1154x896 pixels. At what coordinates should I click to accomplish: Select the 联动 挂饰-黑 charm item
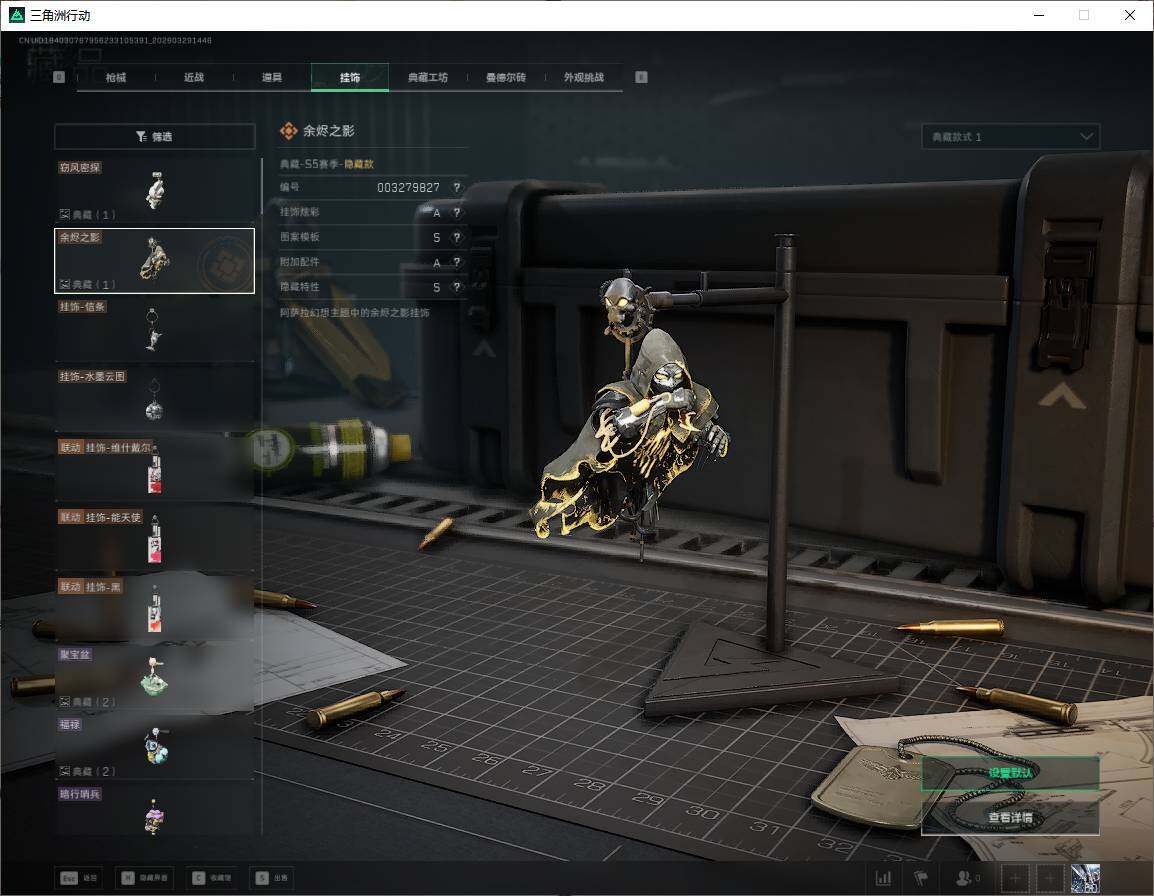click(155, 610)
